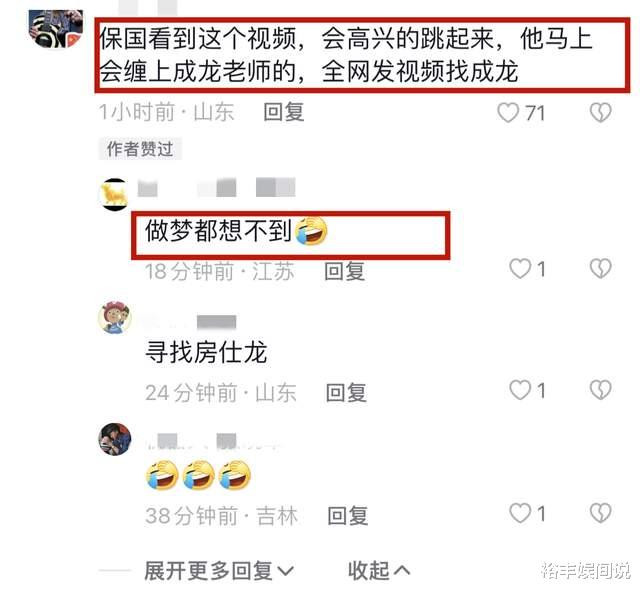Reply to the 24分钟前 山东 comment
640x592 pixels.
pyautogui.click(x=346, y=393)
